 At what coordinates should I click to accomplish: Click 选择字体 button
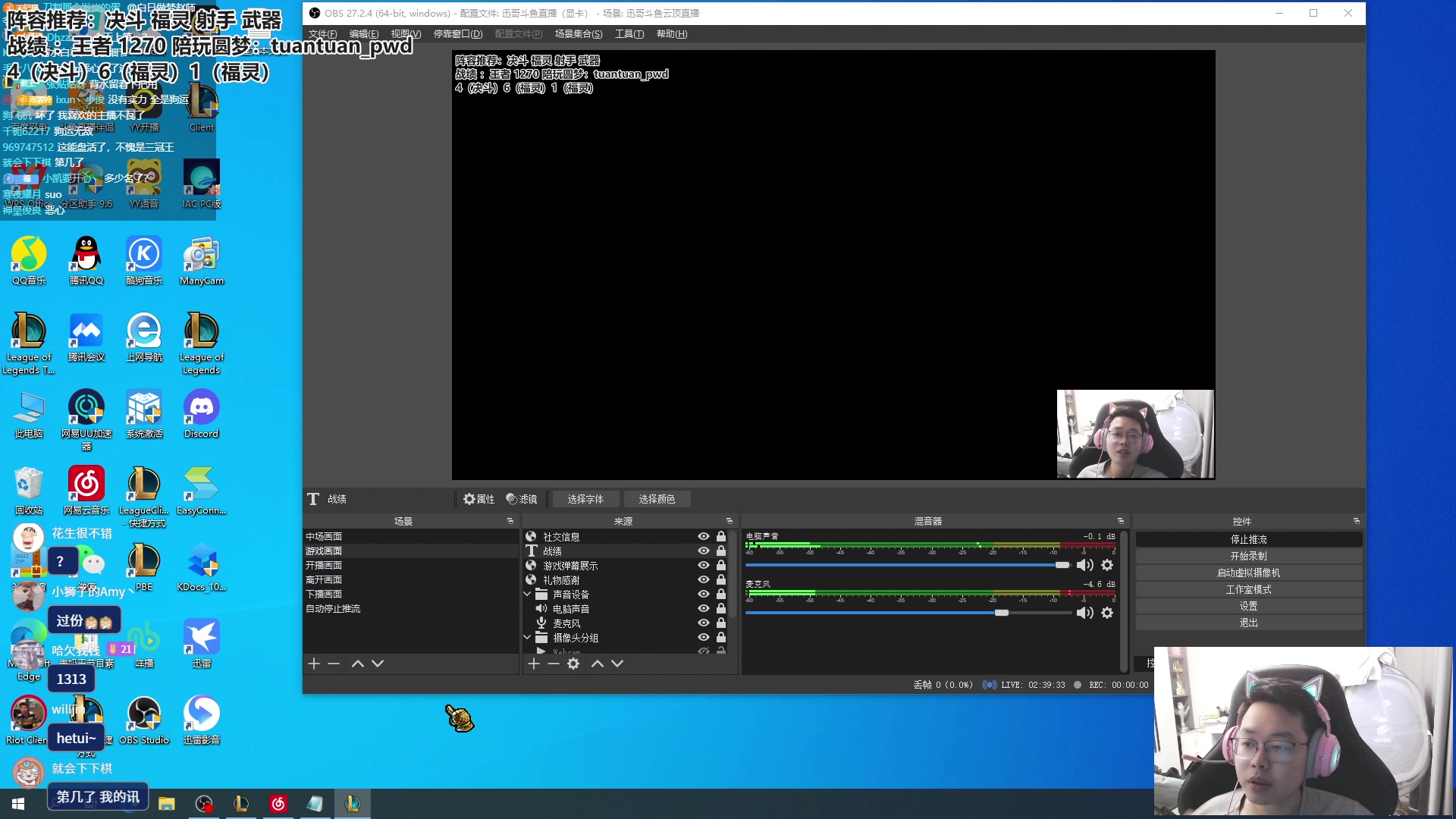(585, 499)
